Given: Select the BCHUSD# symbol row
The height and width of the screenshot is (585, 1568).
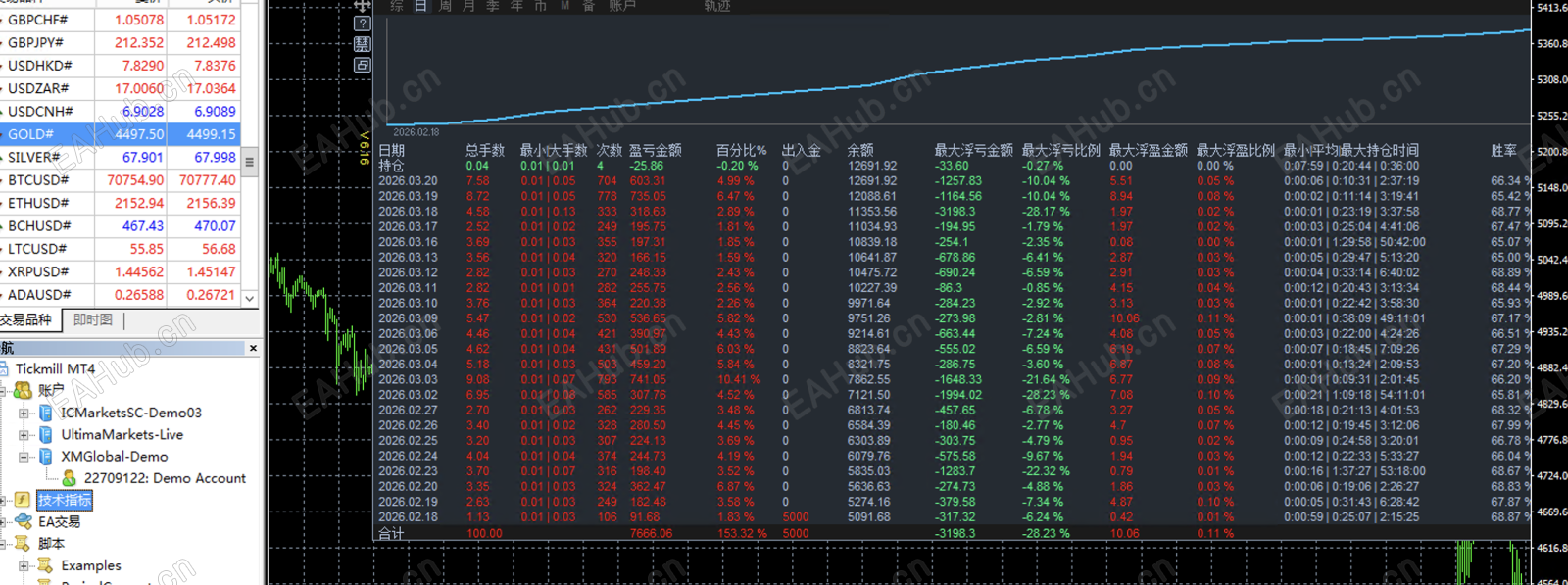Looking at the screenshot, I should 120,225.
